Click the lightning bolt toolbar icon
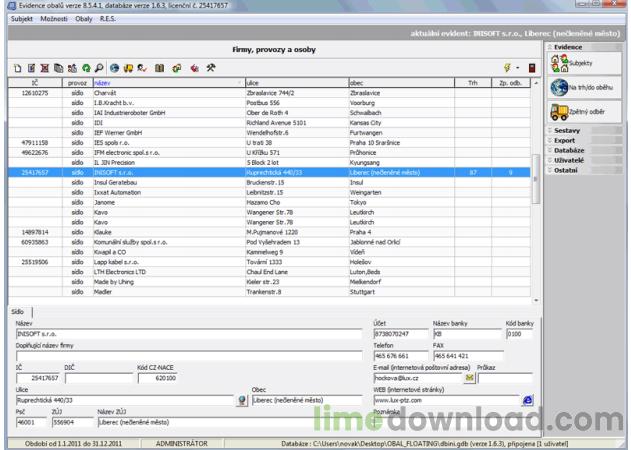The image size is (631, 450). (x=507, y=68)
